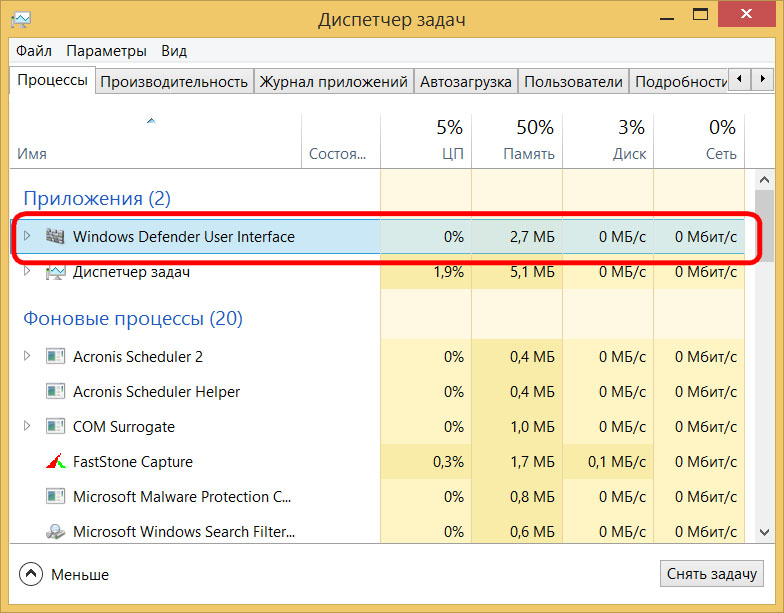784x613 pixels.
Task: Expand the Диспетчер задач process row
Action: 27,271
